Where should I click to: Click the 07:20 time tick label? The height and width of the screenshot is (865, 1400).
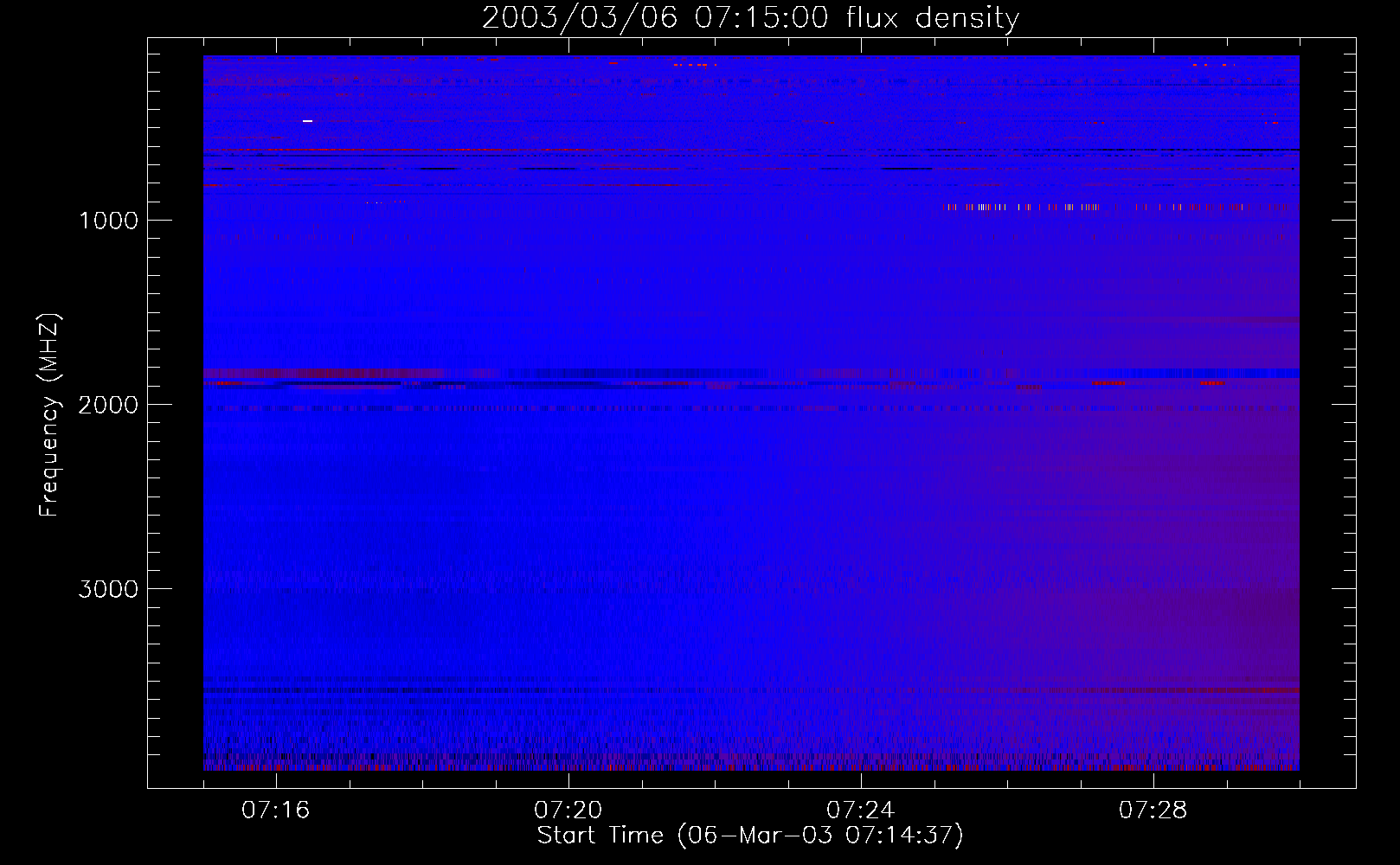click(x=568, y=811)
